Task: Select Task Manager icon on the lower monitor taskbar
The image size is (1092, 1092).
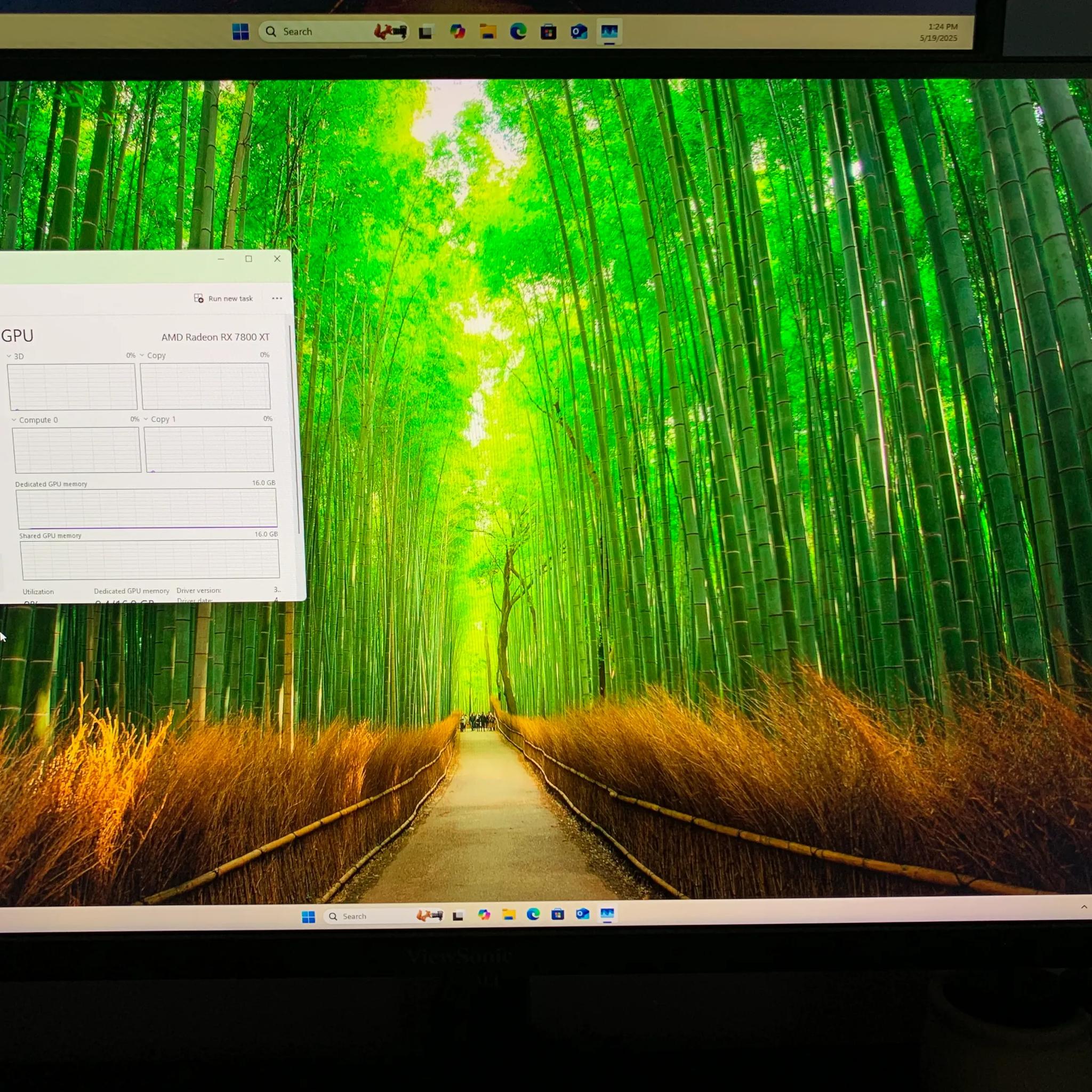Action: 607,914
